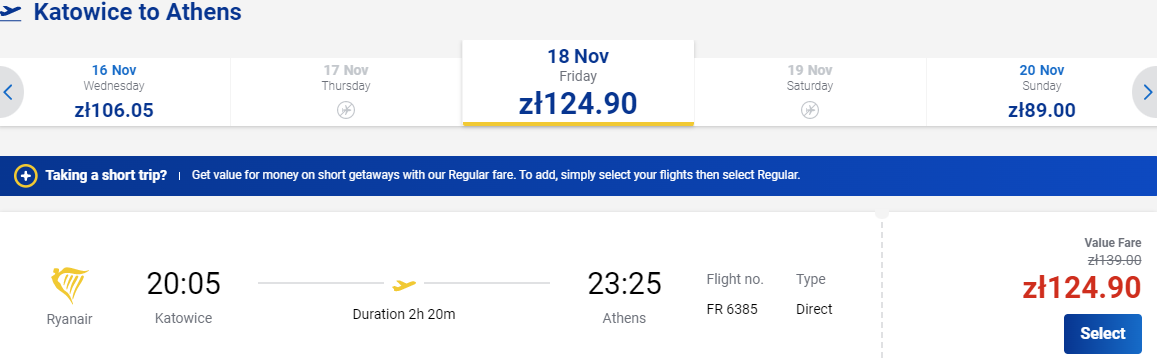1157x361 pixels.
Task: Click the 23:25 Athens arrival time
Action: [x=624, y=284]
